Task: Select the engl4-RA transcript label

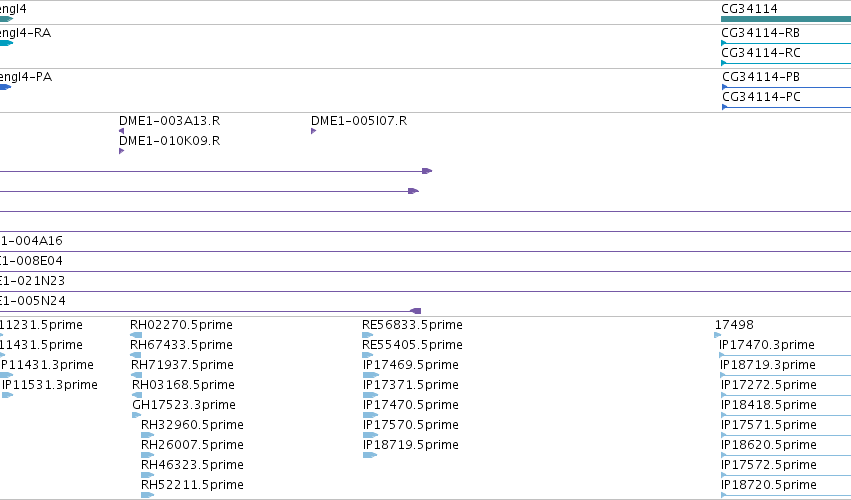Action: tap(25, 33)
